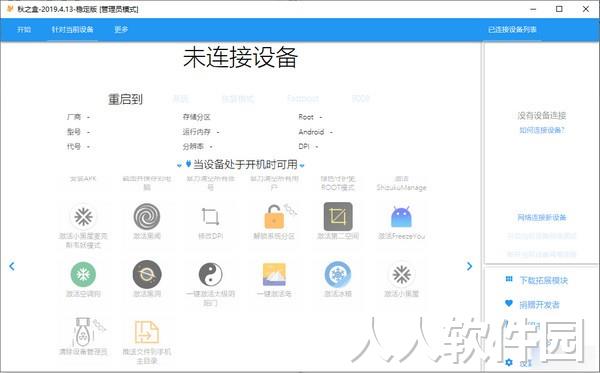
Task: Switch to the 针对当前设备 tab
Action: 73,29
